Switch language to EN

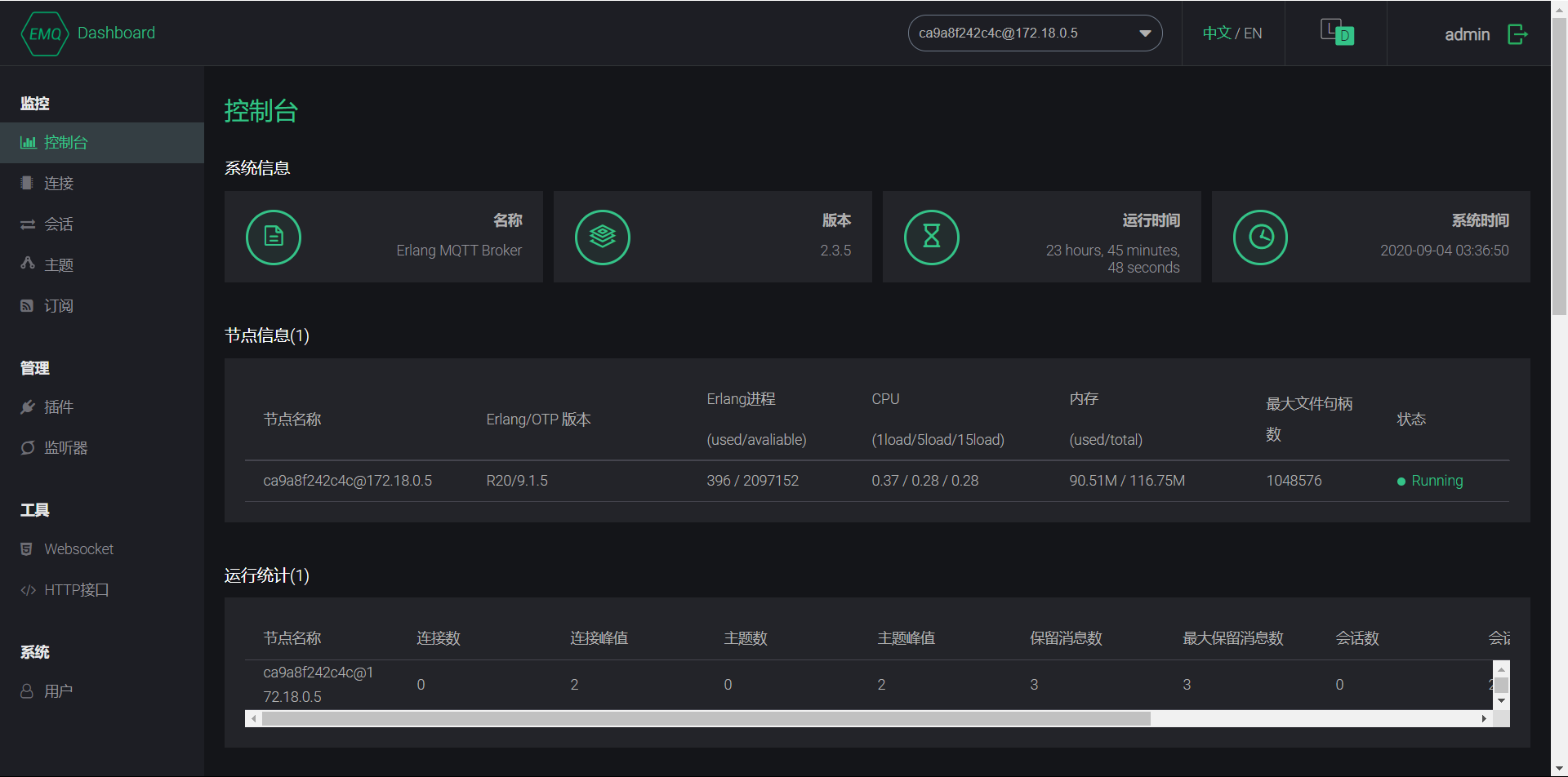(1253, 33)
